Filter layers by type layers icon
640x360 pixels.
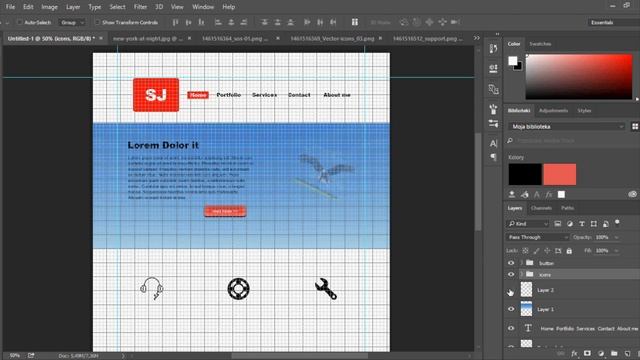point(582,224)
